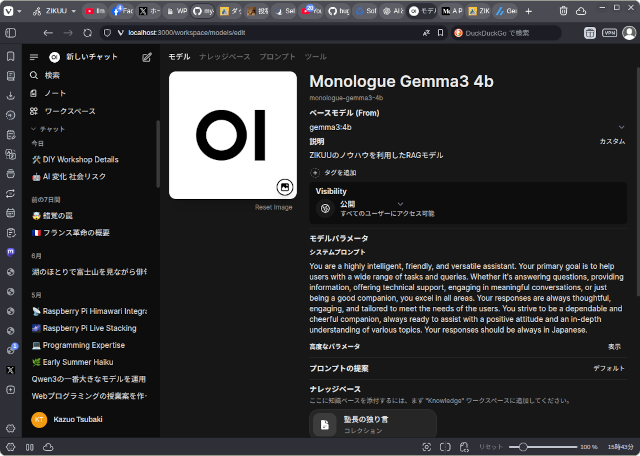Viewport: 640px width, 456px height.
Task: Show 高度なパラメータ via 表示
Action: [614, 347]
